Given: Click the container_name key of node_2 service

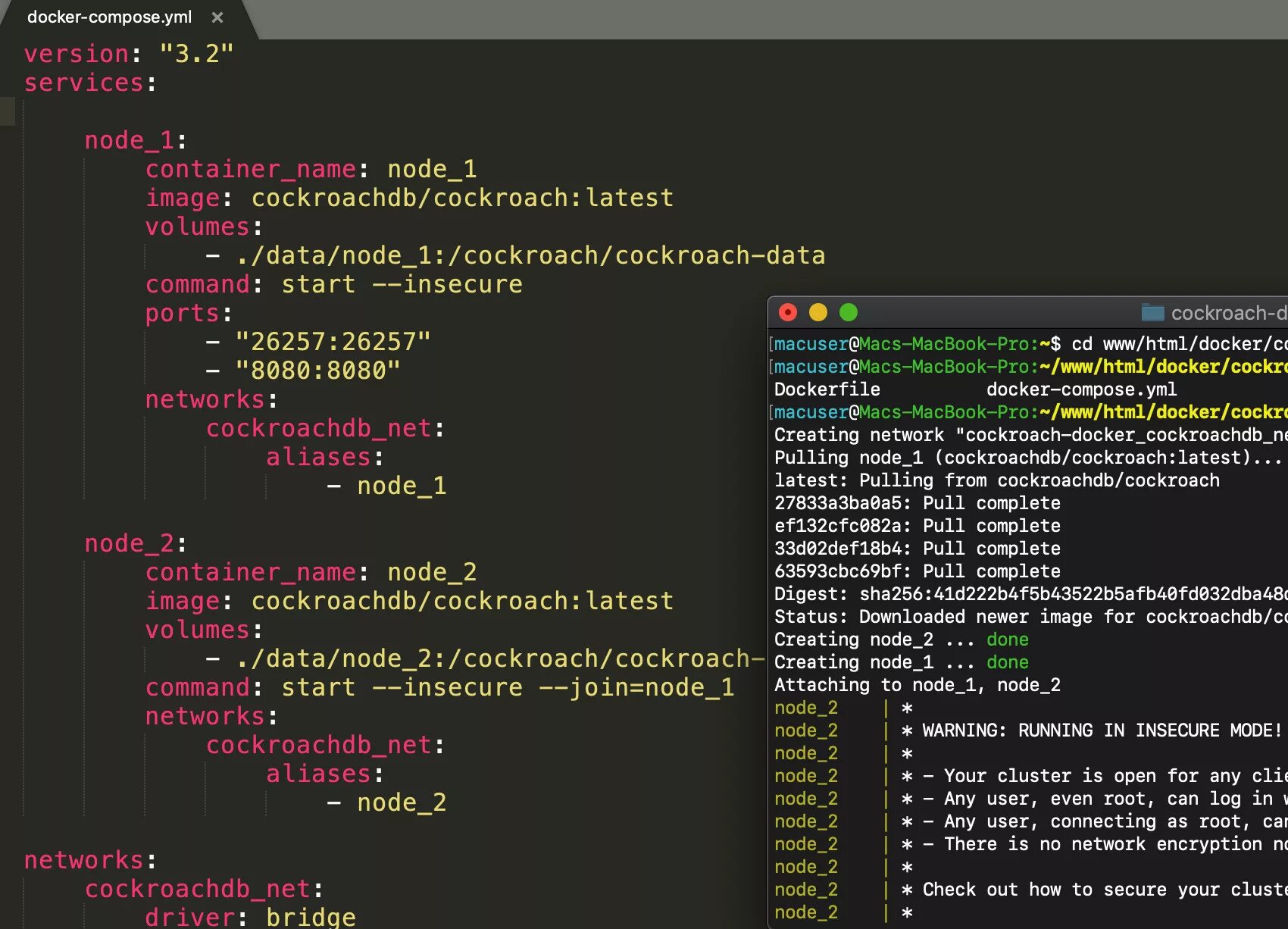Looking at the screenshot, I should pos(251,572).
